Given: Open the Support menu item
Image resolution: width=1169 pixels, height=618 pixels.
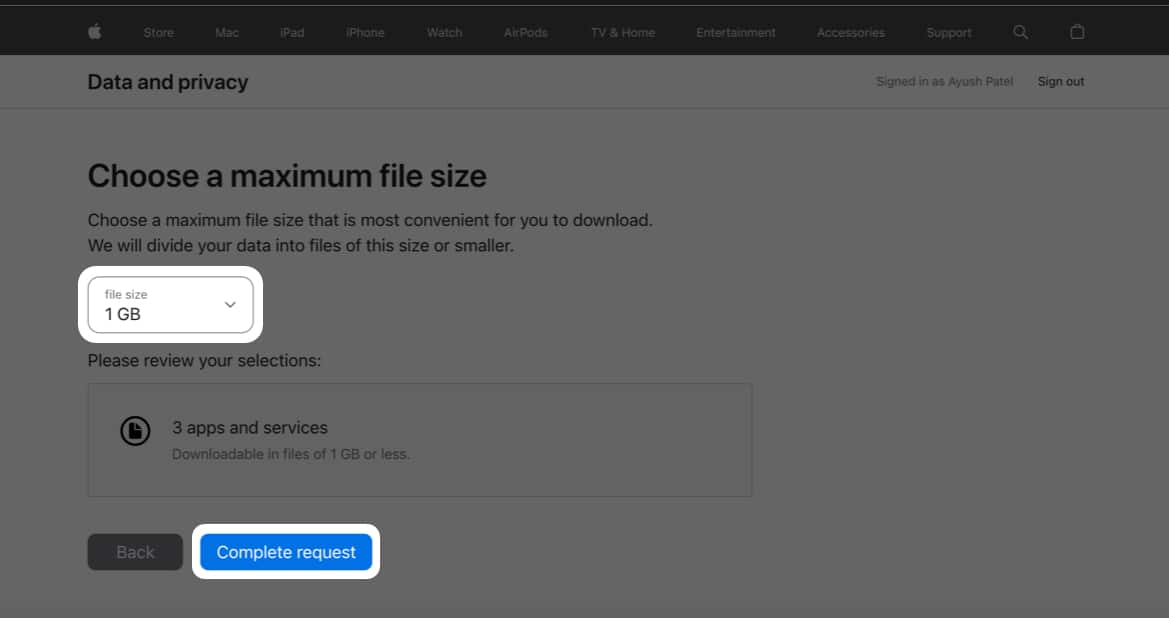Looking at the screenshot, I should (949, 33).
